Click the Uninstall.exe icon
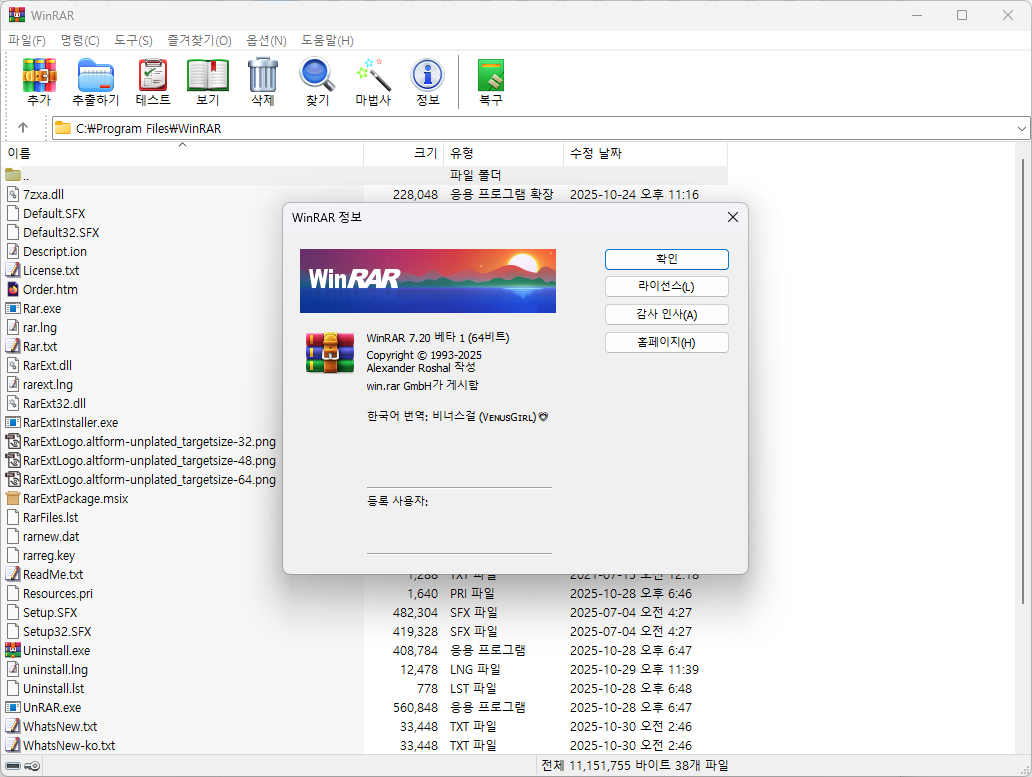This screenshot has height=777, width=1032. 13,651
